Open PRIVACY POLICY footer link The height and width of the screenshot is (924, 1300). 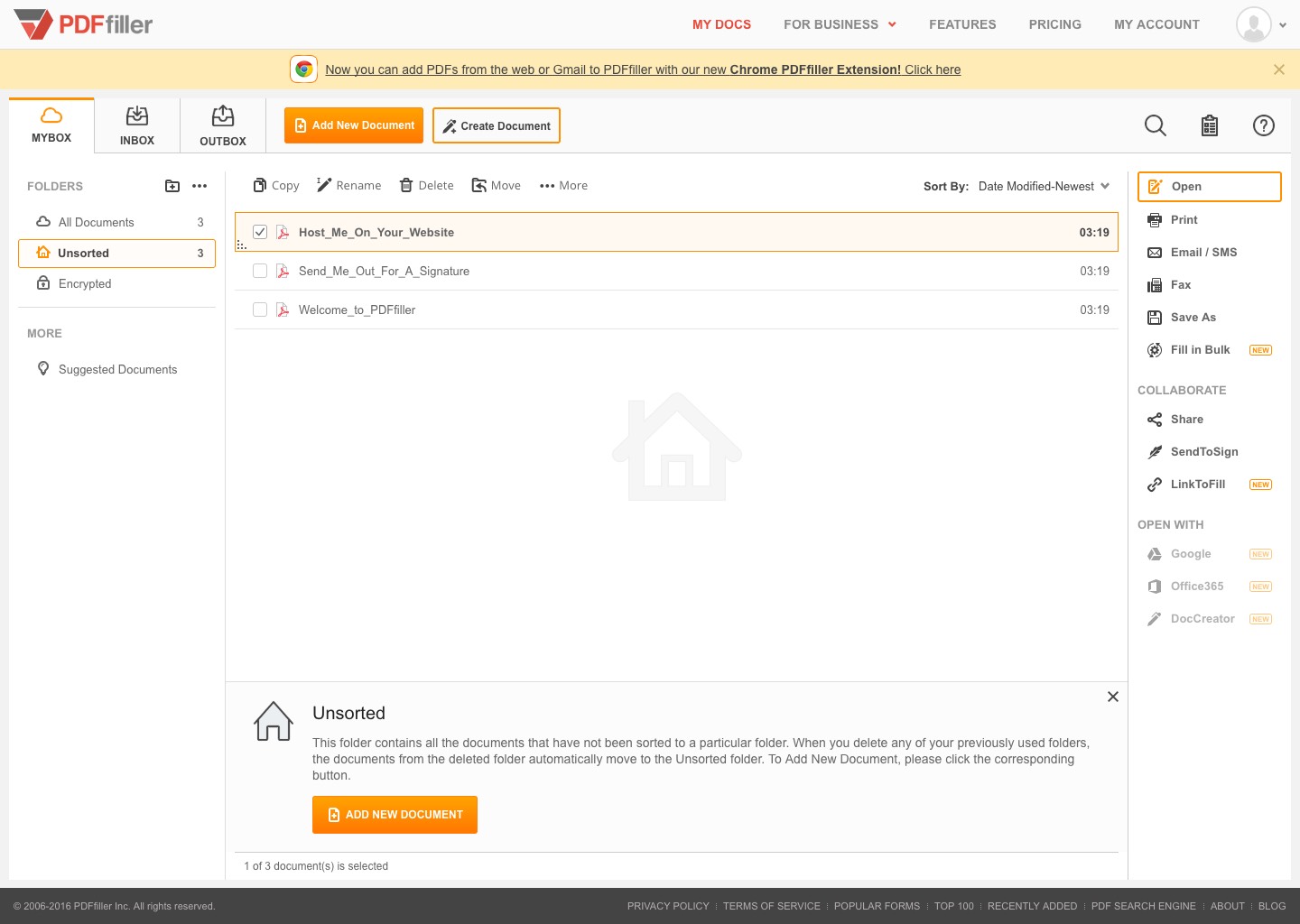pyautogui.click(x=668, y=906)
